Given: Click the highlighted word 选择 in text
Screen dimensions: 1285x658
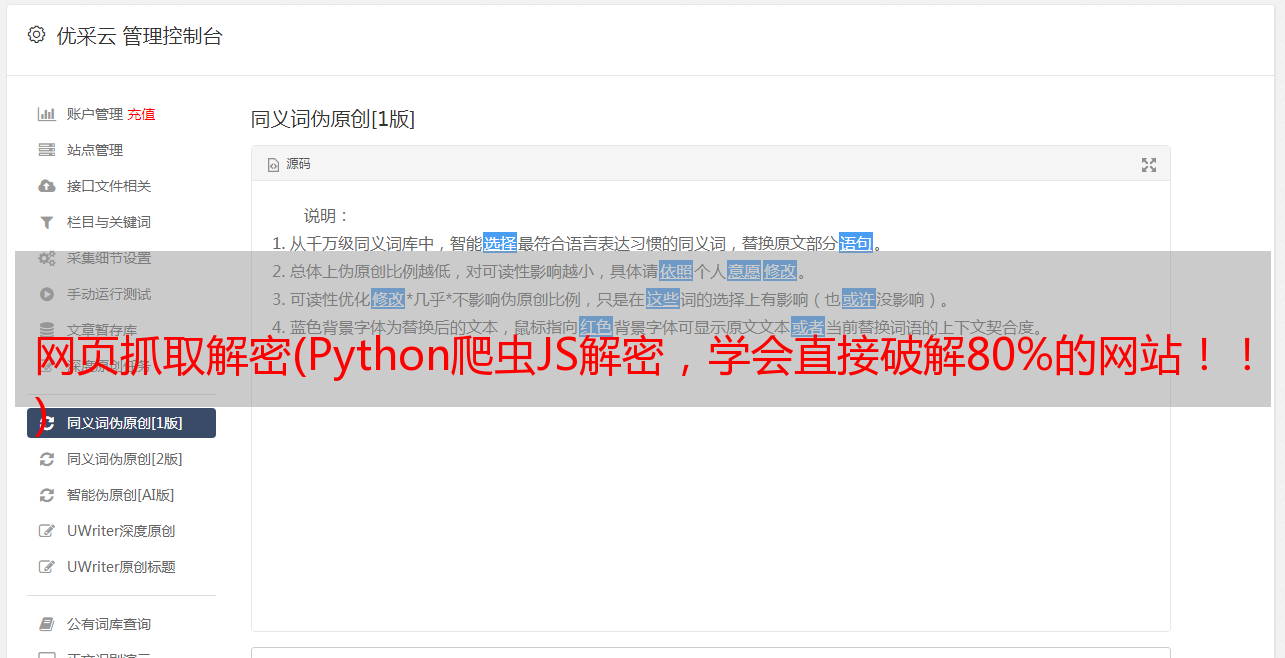Looking at the screenshot, I should (x=500, y=243).
